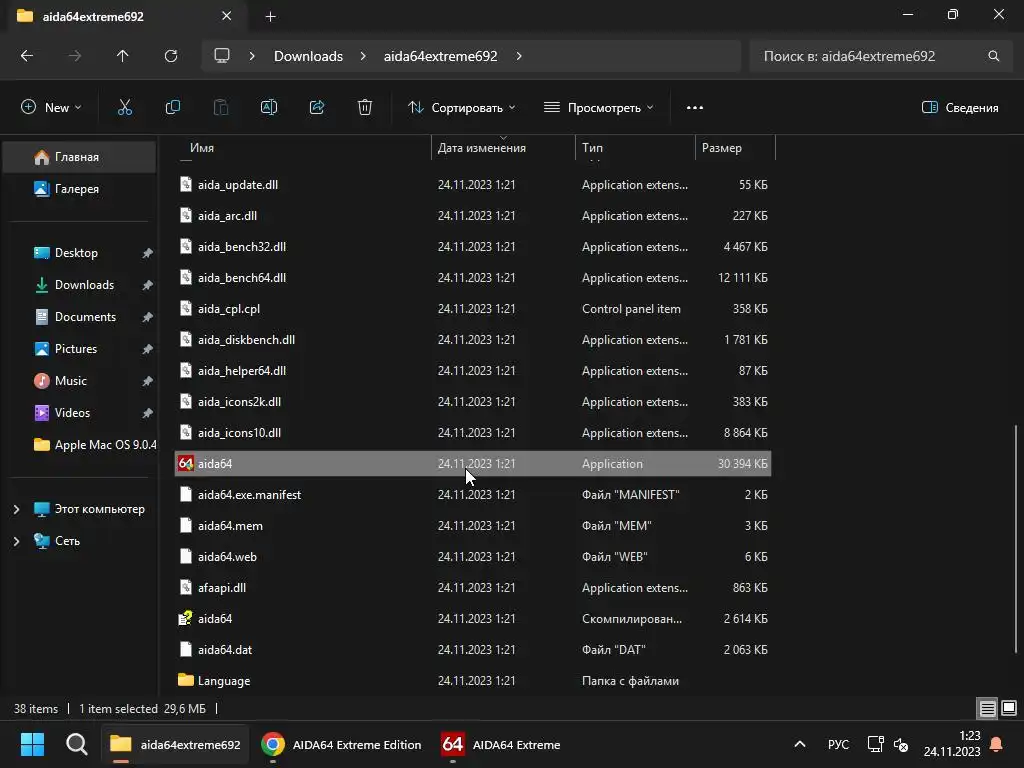Click the search magnifier in search box

click(x=993, y=56)
